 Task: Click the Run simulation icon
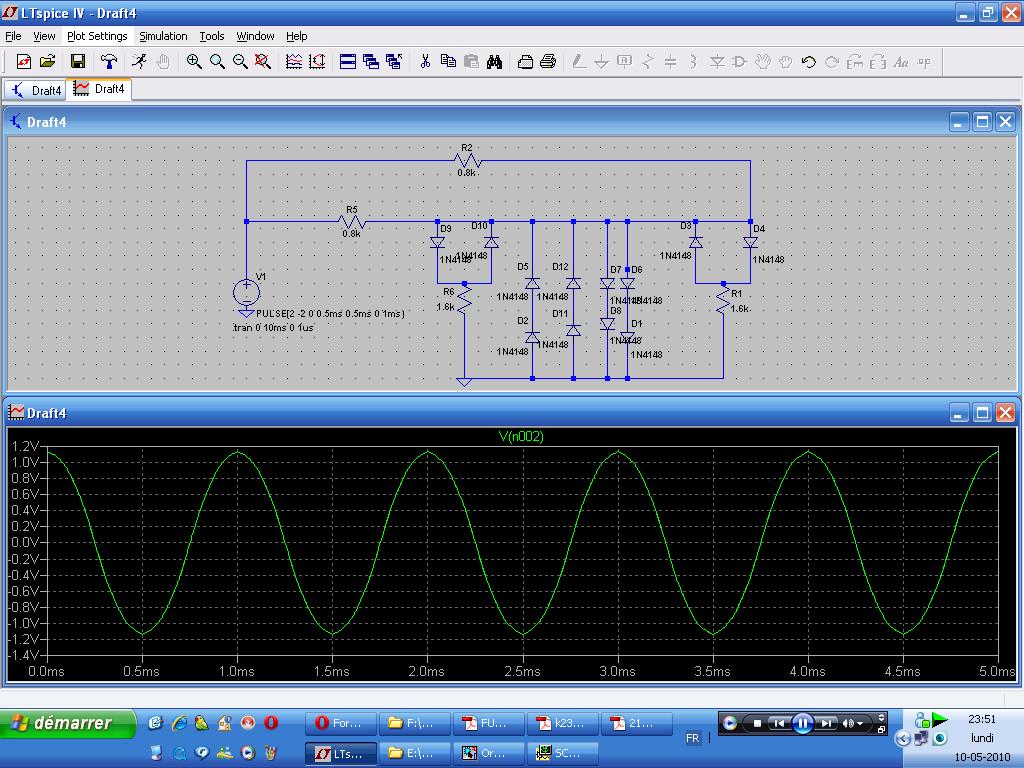click(x=139, y=62)
